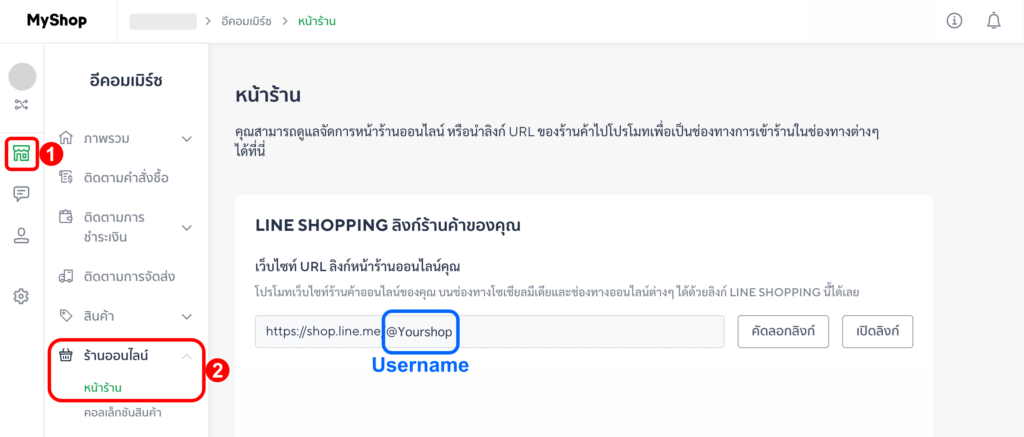
Task: Open the settings gear icon
Action: (x=22, y=296)
